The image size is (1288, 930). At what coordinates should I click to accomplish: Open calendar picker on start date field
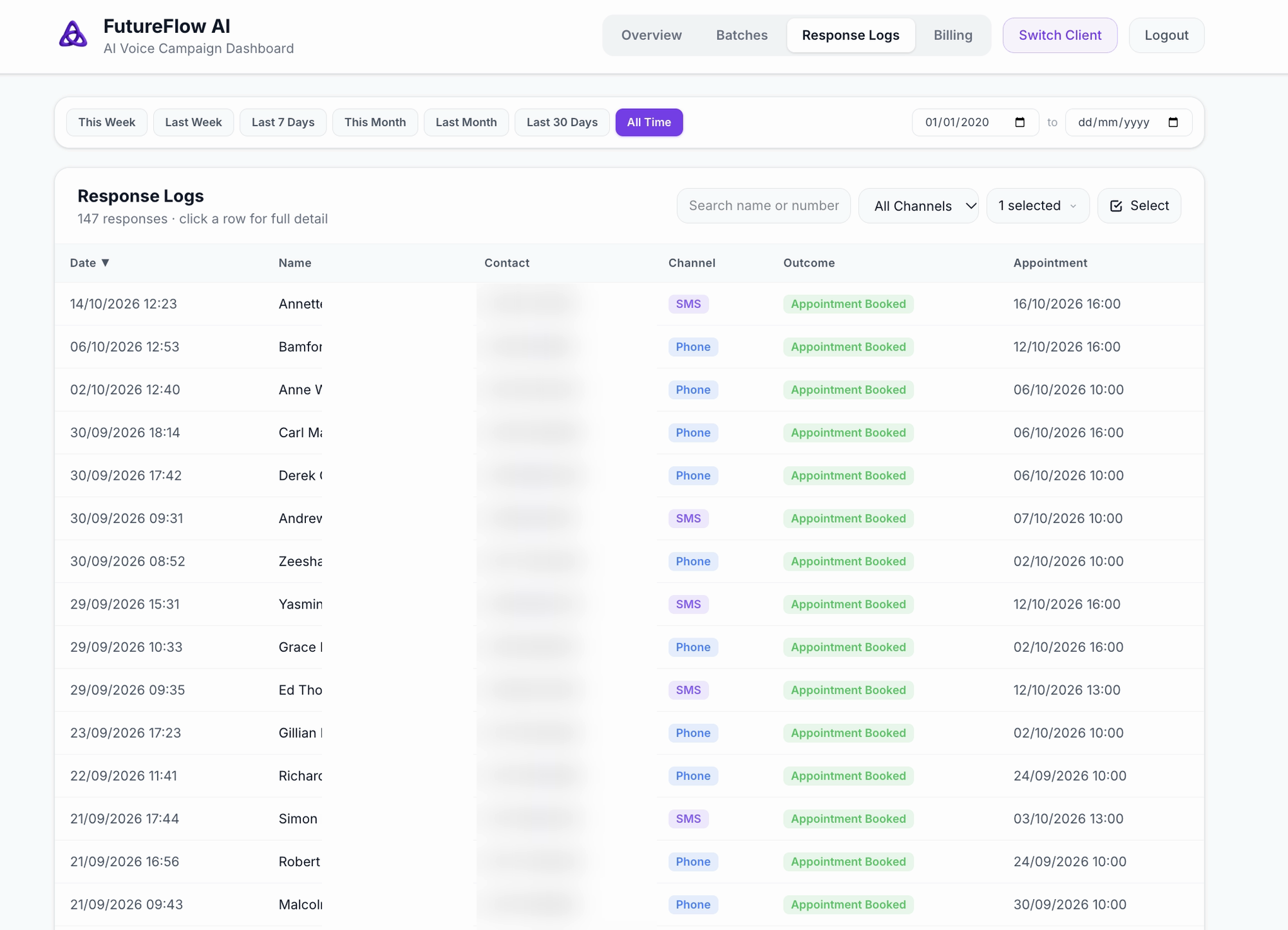1019,122
